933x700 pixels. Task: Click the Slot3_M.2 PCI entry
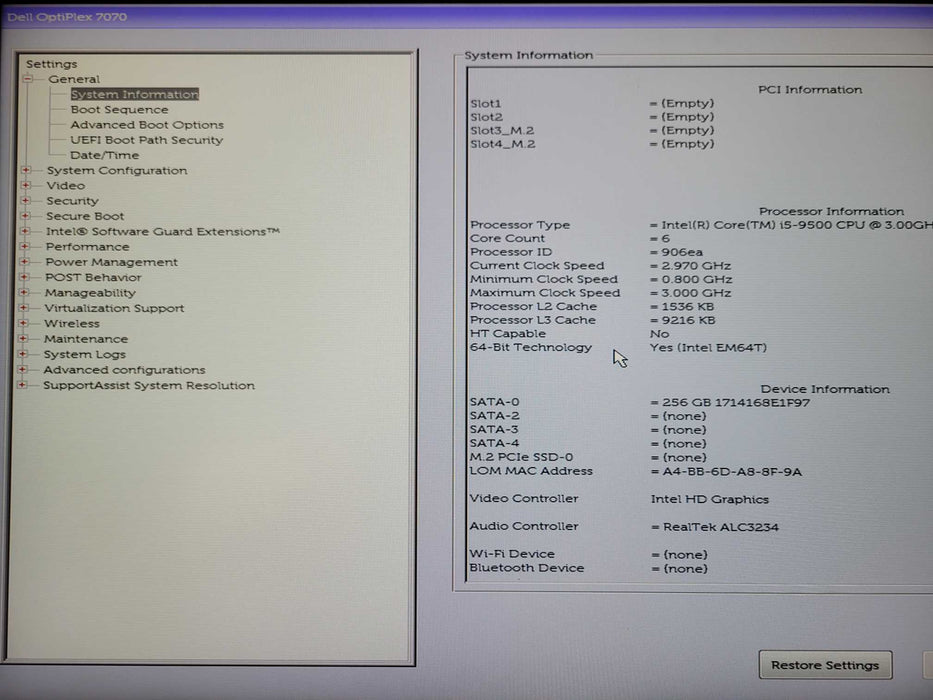(592, 130)
